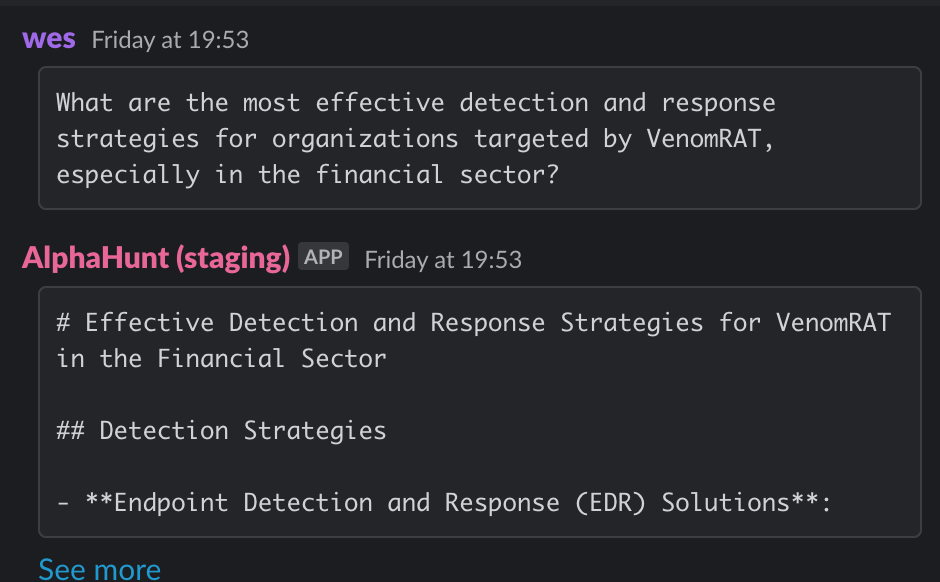Image resolution: width=940 pixels, height=582 pixels.
Task: Open the profile of user wes
Action: tap(49, 40)
